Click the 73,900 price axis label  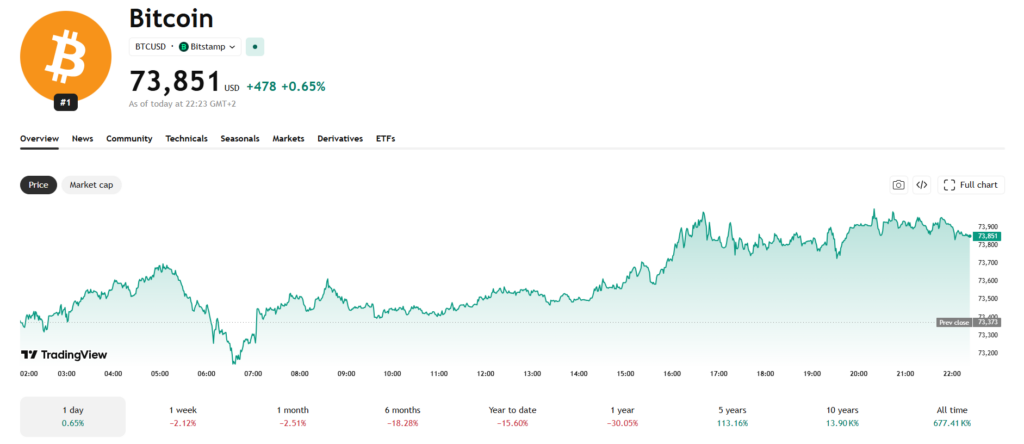(x=987, y=227)
